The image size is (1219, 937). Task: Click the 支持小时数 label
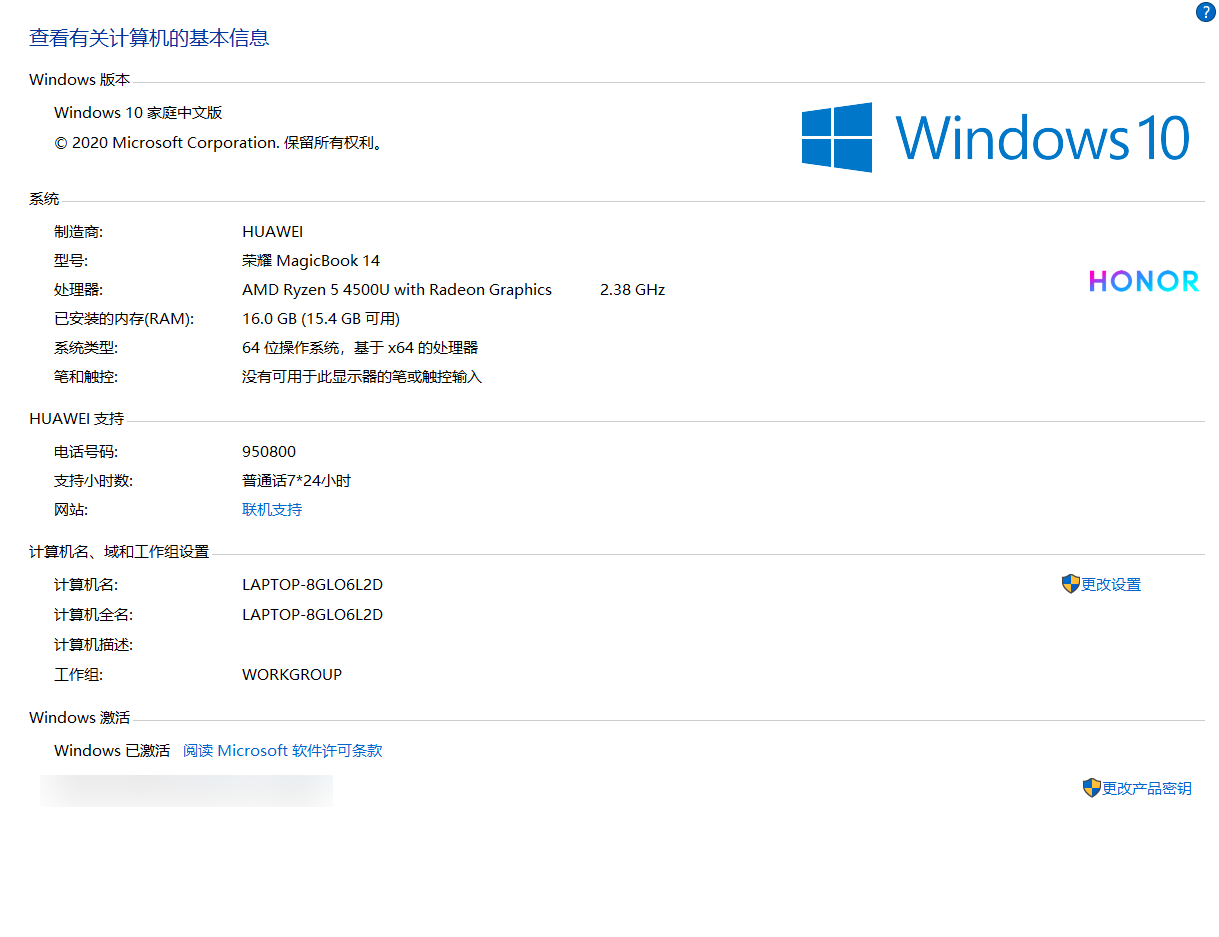[x=94, y=481]
